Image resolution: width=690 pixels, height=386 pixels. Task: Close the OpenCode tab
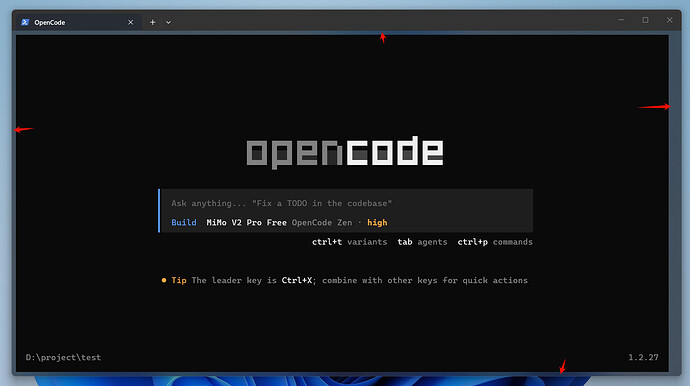pyautogui.click(x=130, y=22)
